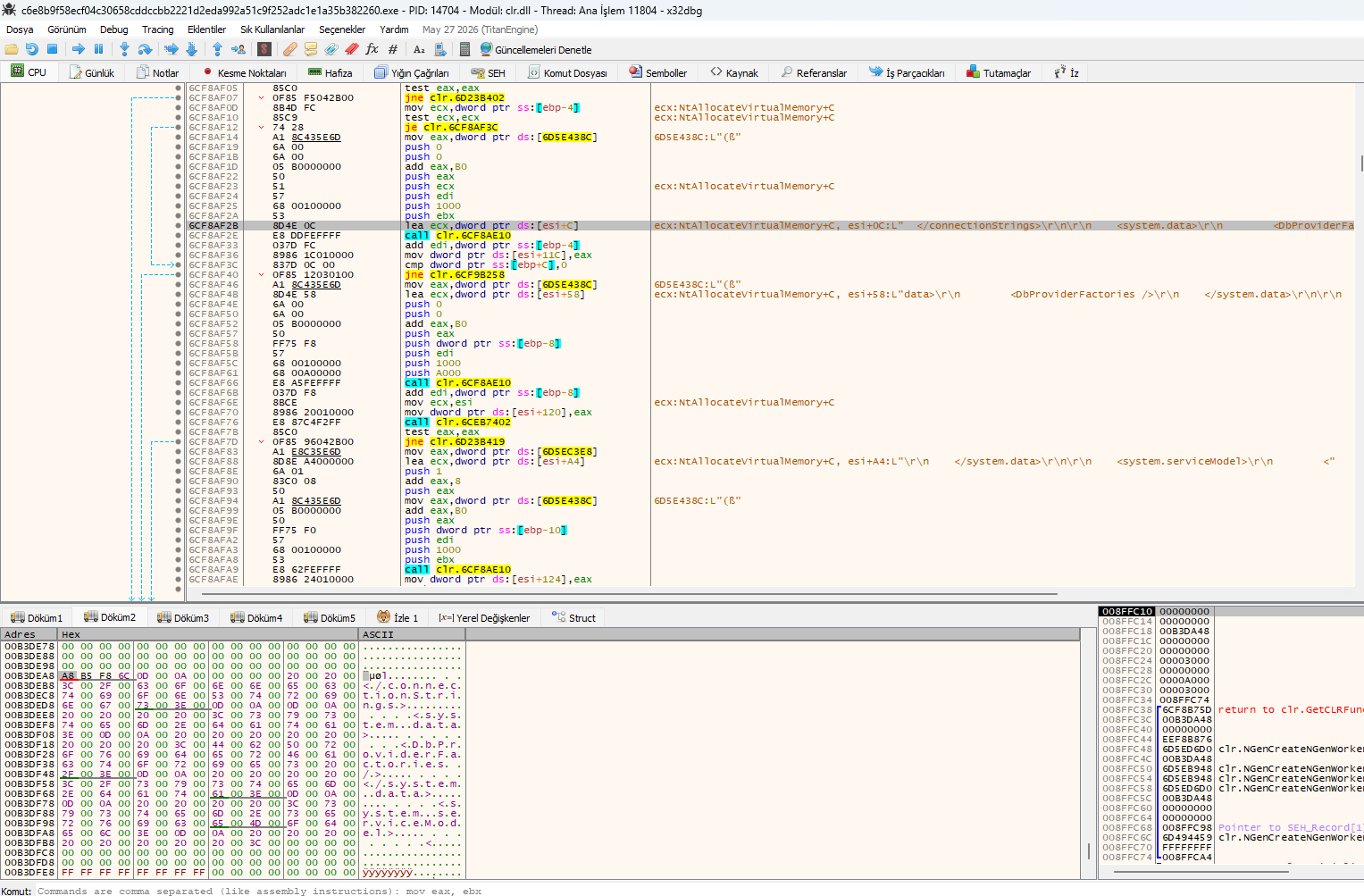Viewport: 1364px width, 896px height.
Task: Toggle breakpoint dot at address 6CF8AF66
Action: point(179,383)
